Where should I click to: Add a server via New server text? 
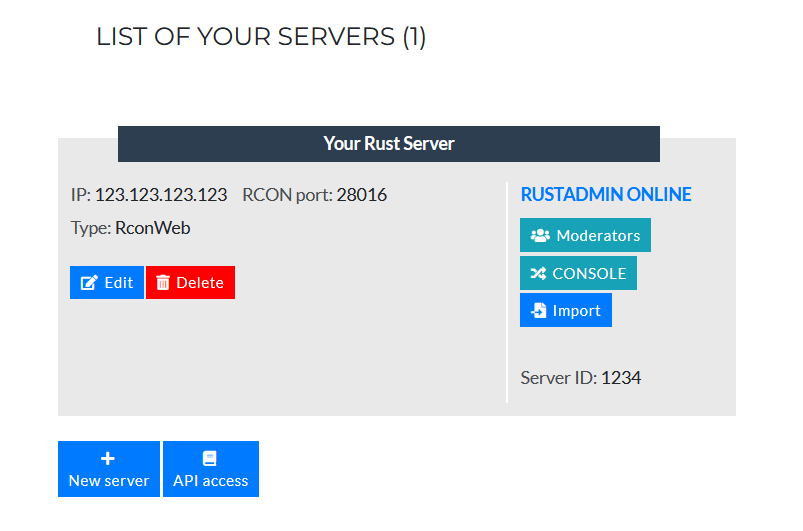click(108, 481)
